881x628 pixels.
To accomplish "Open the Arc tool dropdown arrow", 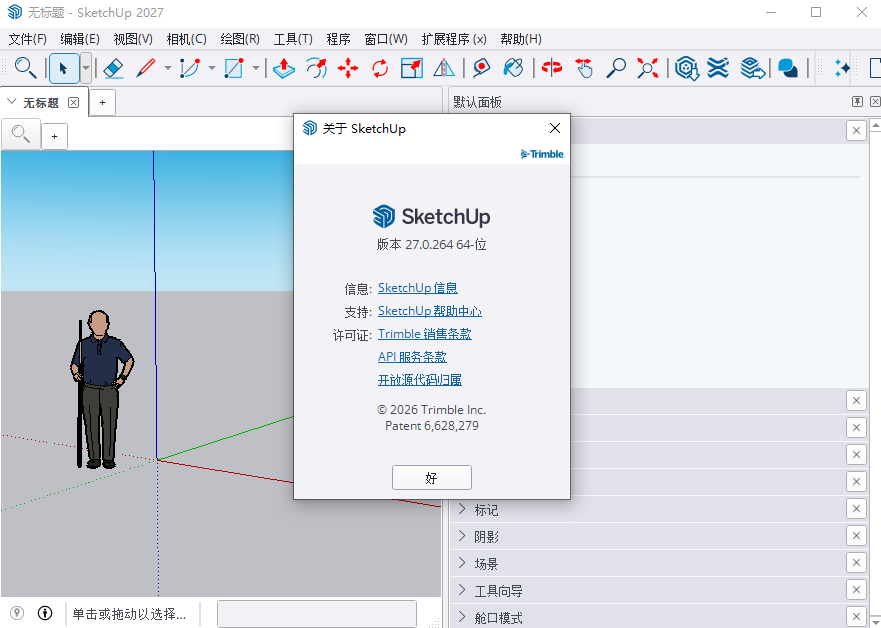I will click(x=212, y=69).
